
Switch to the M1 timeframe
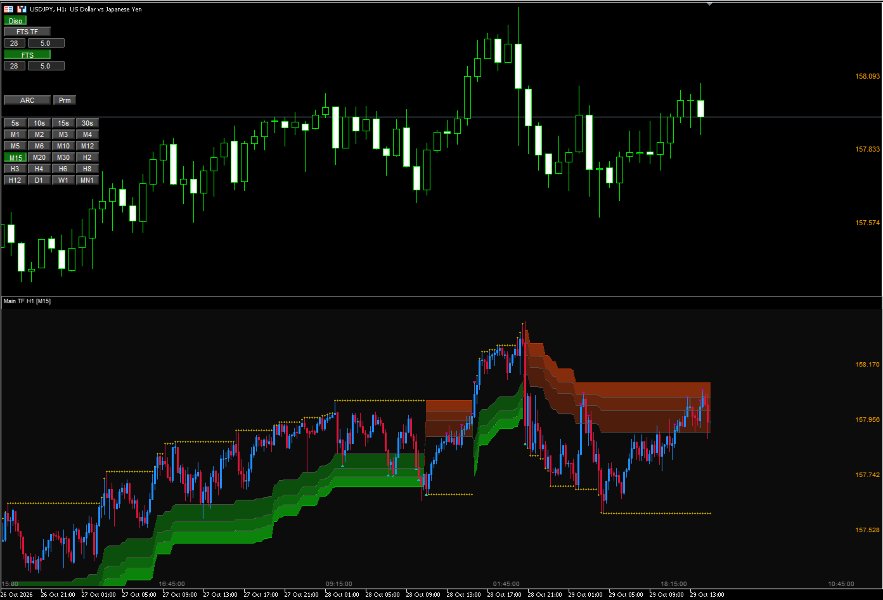[x=15, y=135]
